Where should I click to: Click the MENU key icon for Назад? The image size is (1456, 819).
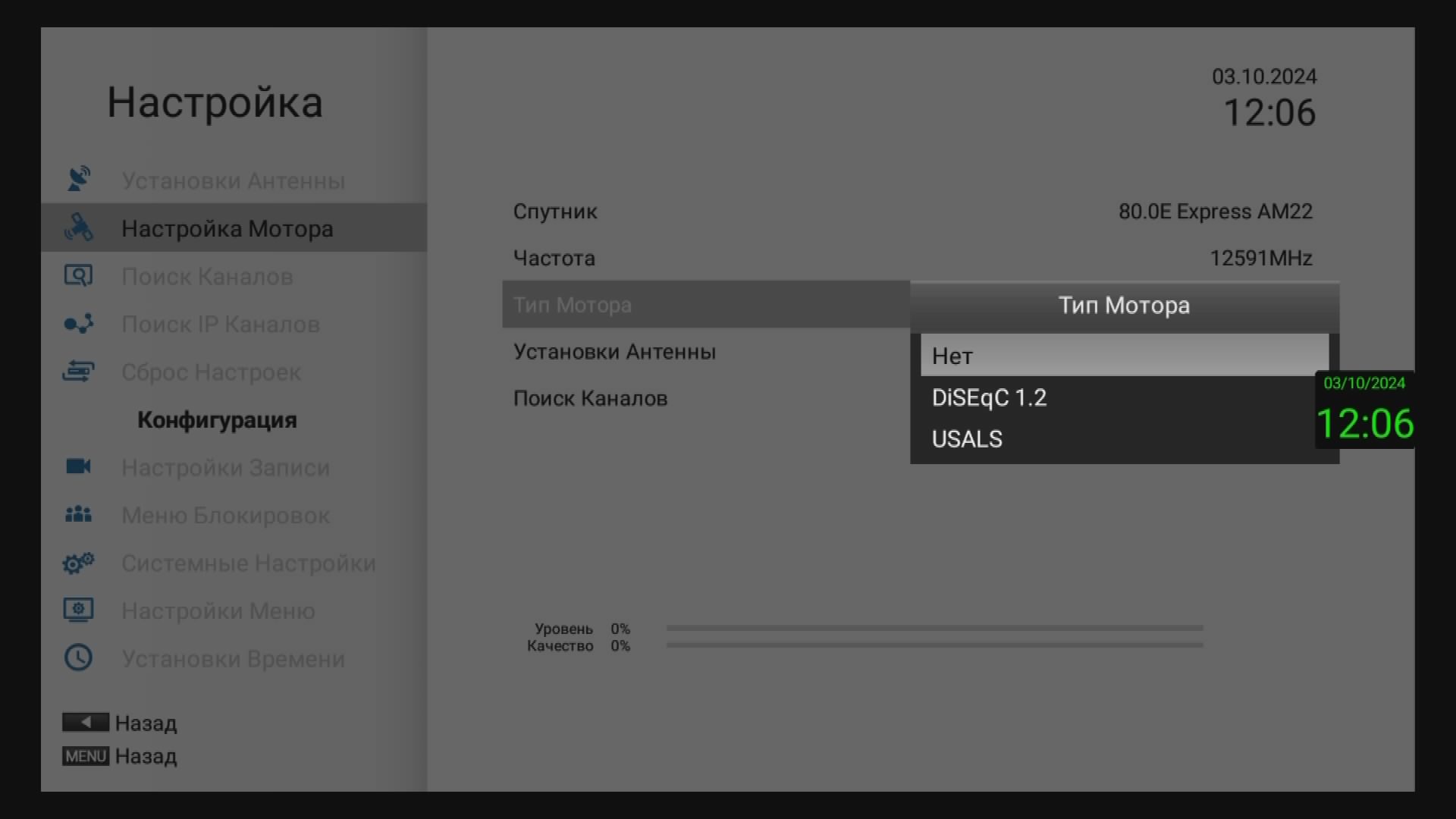click(86, 756)
